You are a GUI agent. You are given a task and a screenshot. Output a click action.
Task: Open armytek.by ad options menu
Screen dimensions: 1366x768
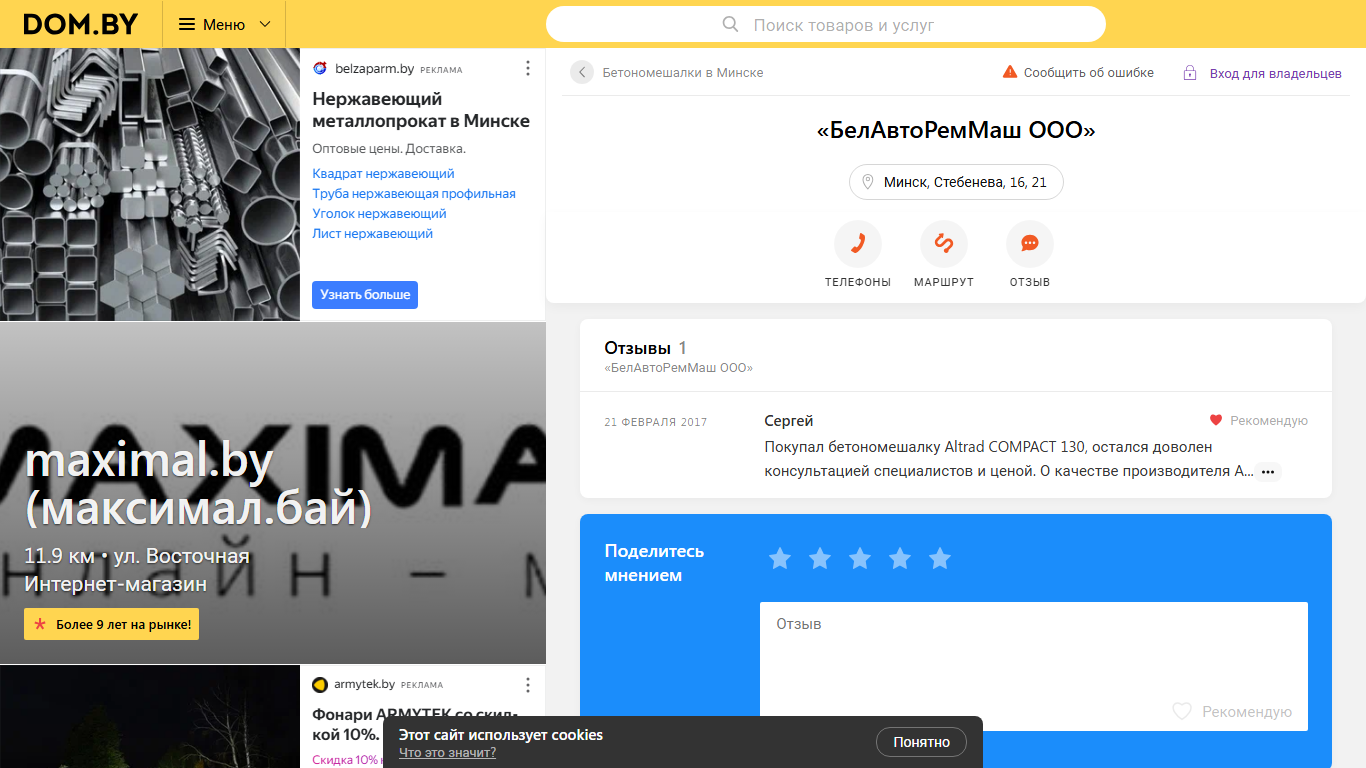(528, 684)
